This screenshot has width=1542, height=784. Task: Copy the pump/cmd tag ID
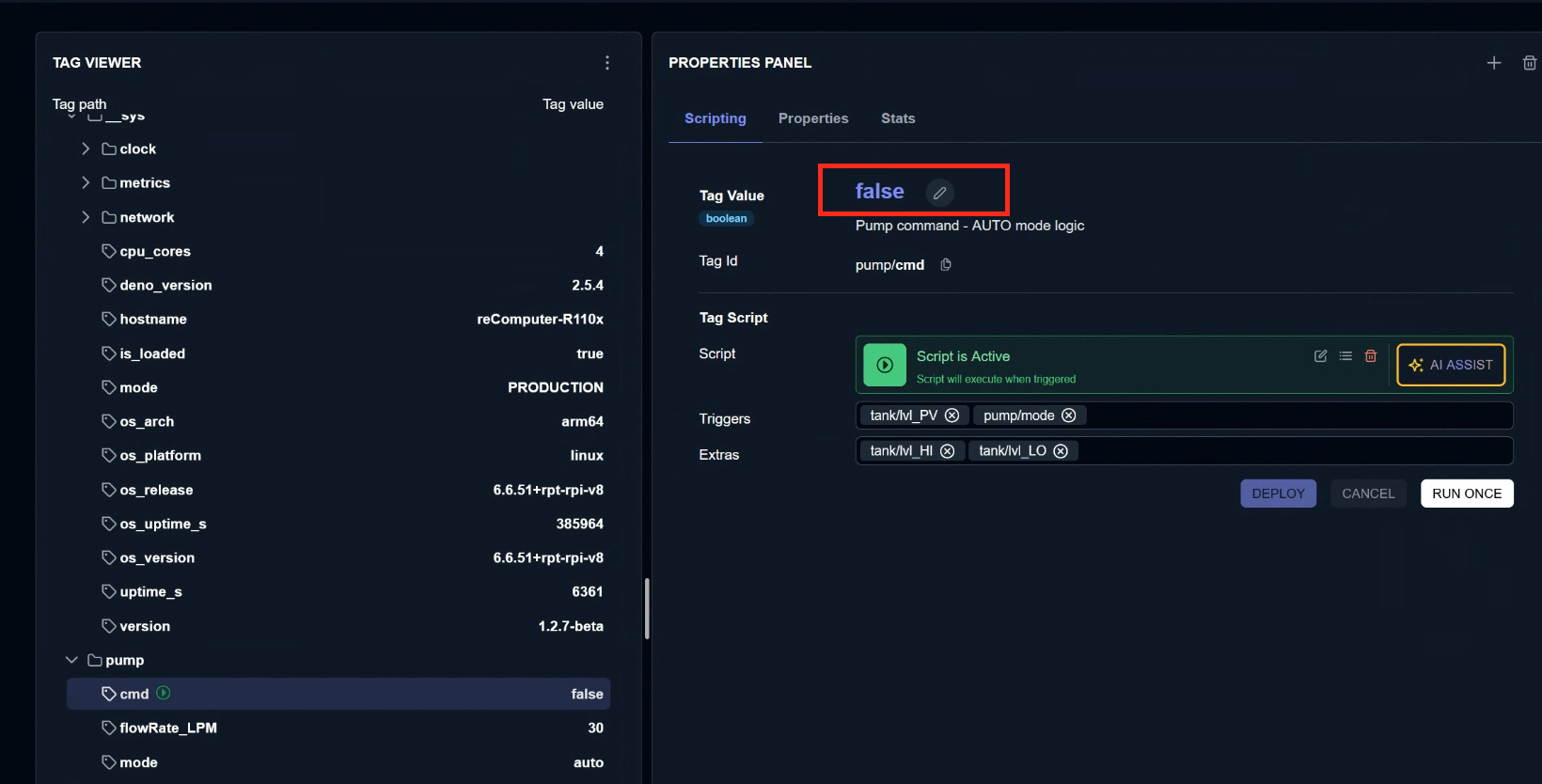946,265
